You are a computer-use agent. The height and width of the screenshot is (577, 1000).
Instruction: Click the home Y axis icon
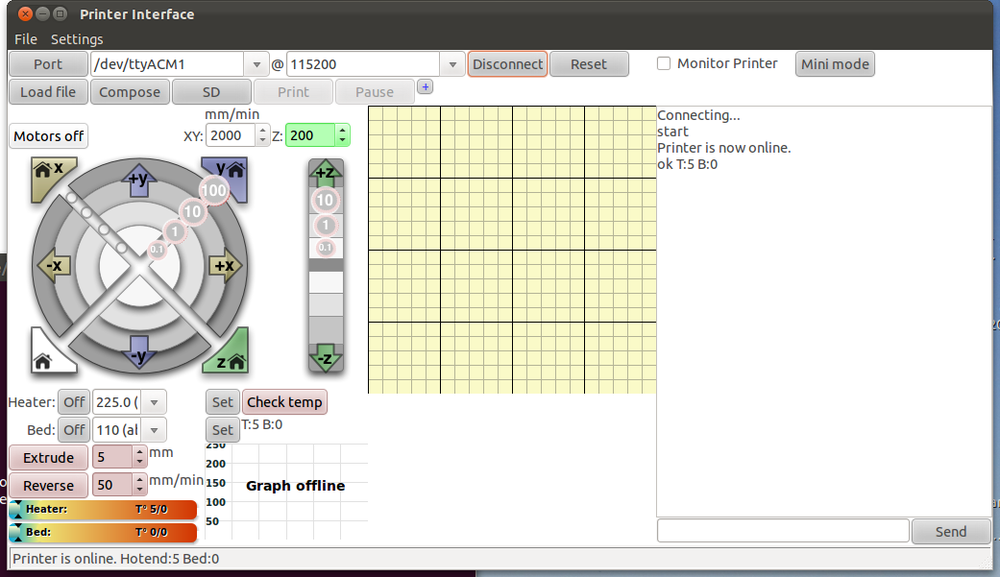230,172
